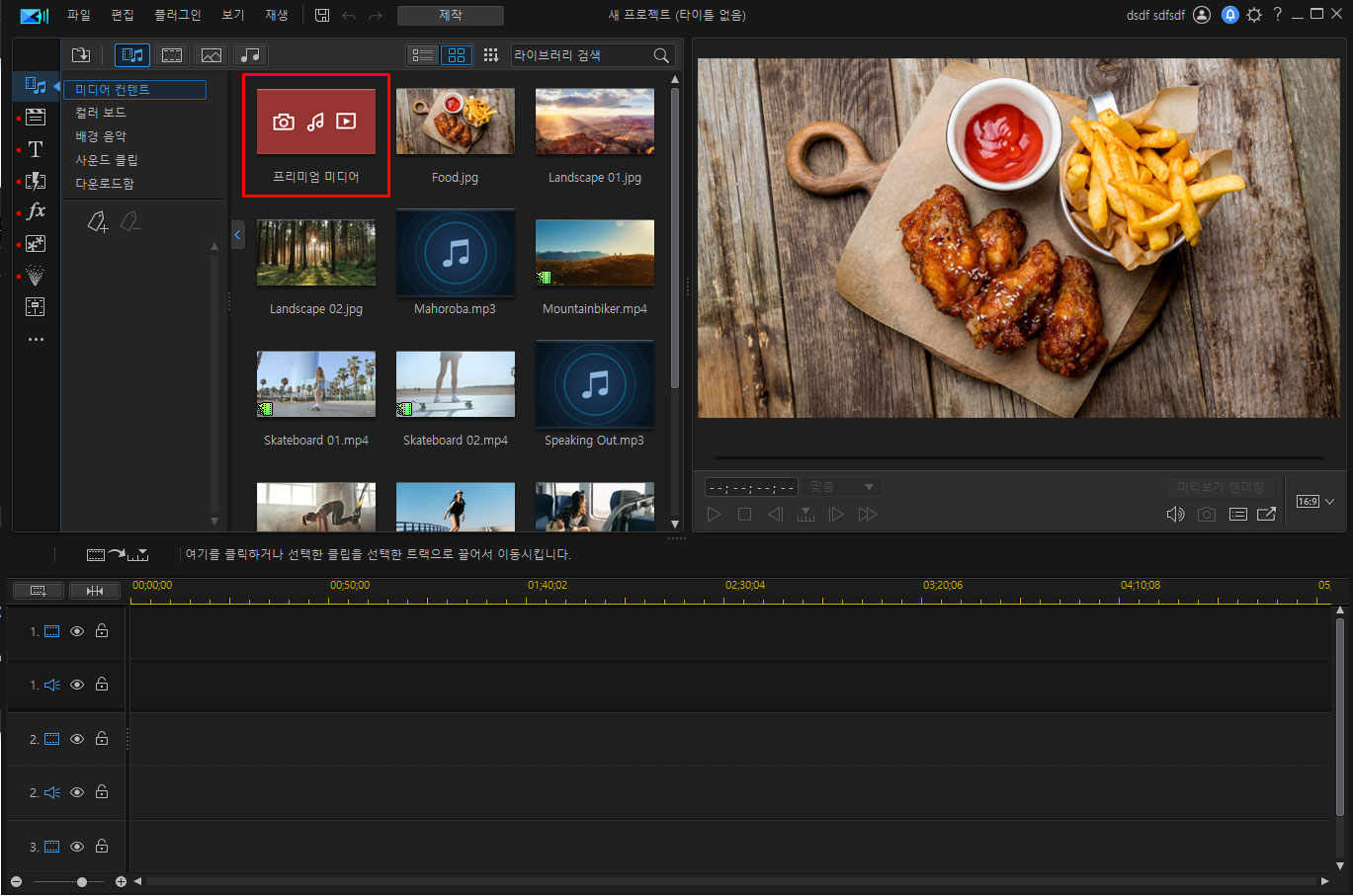Click the timeline insert tools icon

coord(117,555)
